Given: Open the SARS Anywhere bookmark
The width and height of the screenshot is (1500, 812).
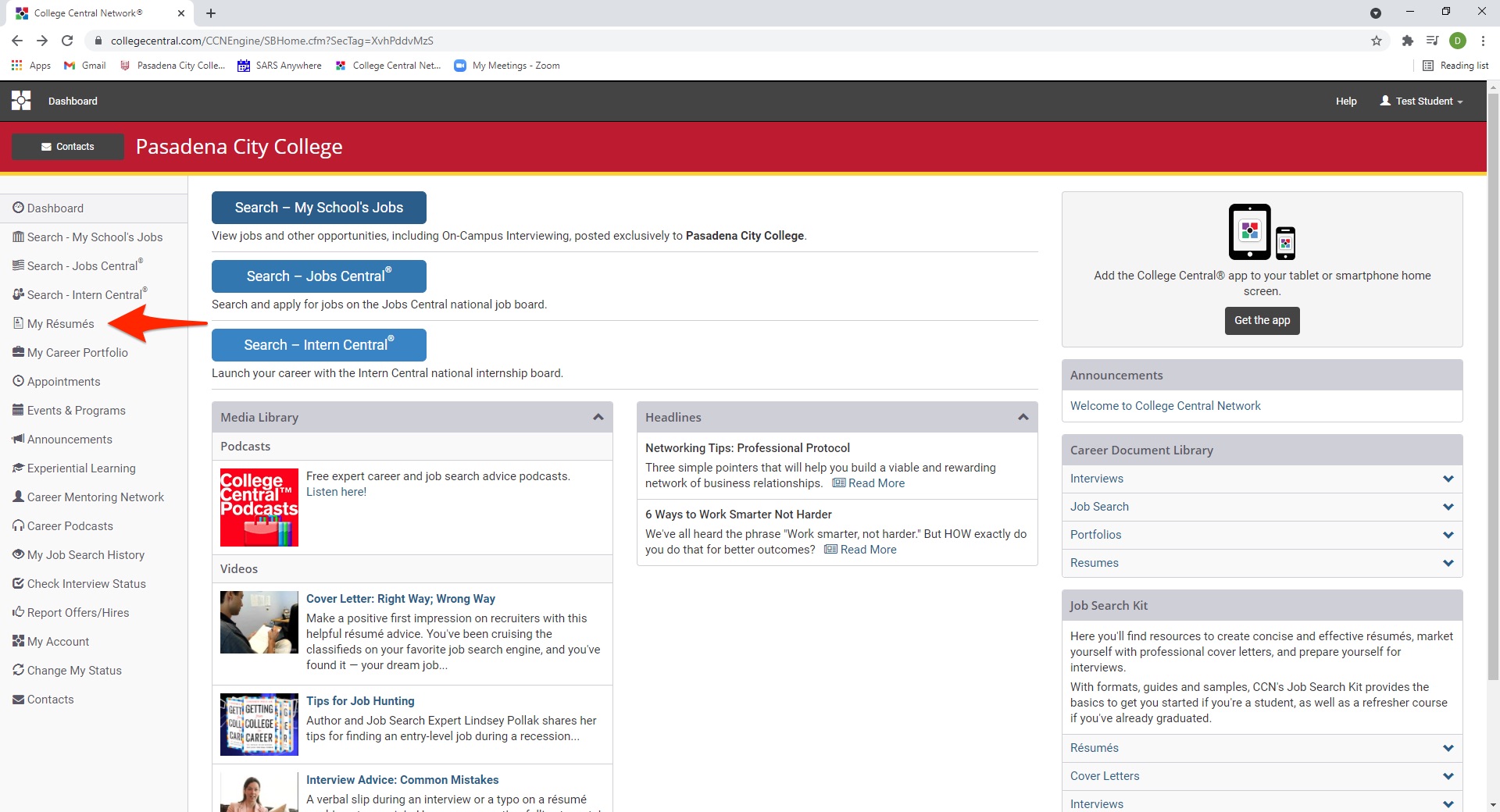Looking at the screenshot, I should (280, 66).
